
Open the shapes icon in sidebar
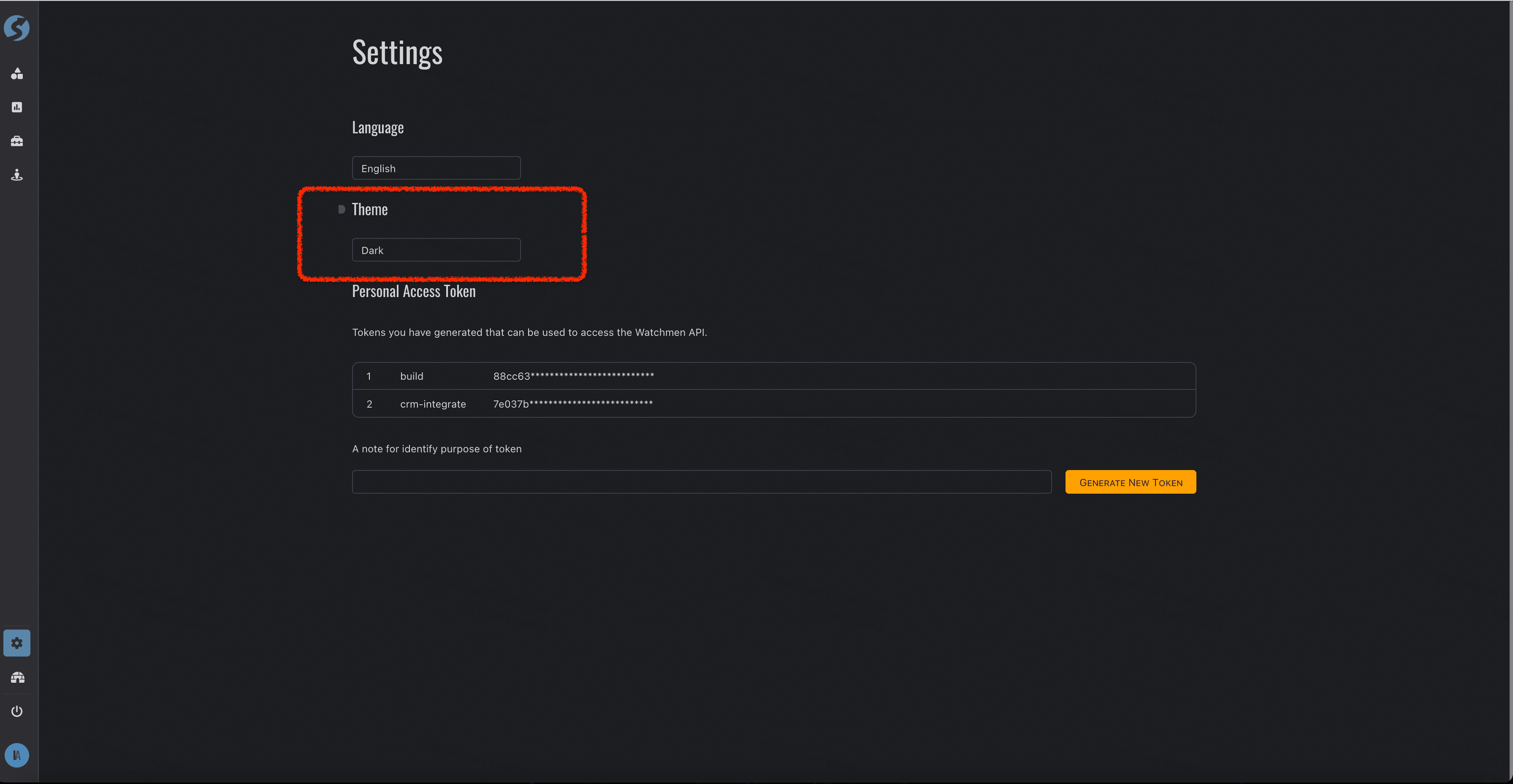(16, 73)
